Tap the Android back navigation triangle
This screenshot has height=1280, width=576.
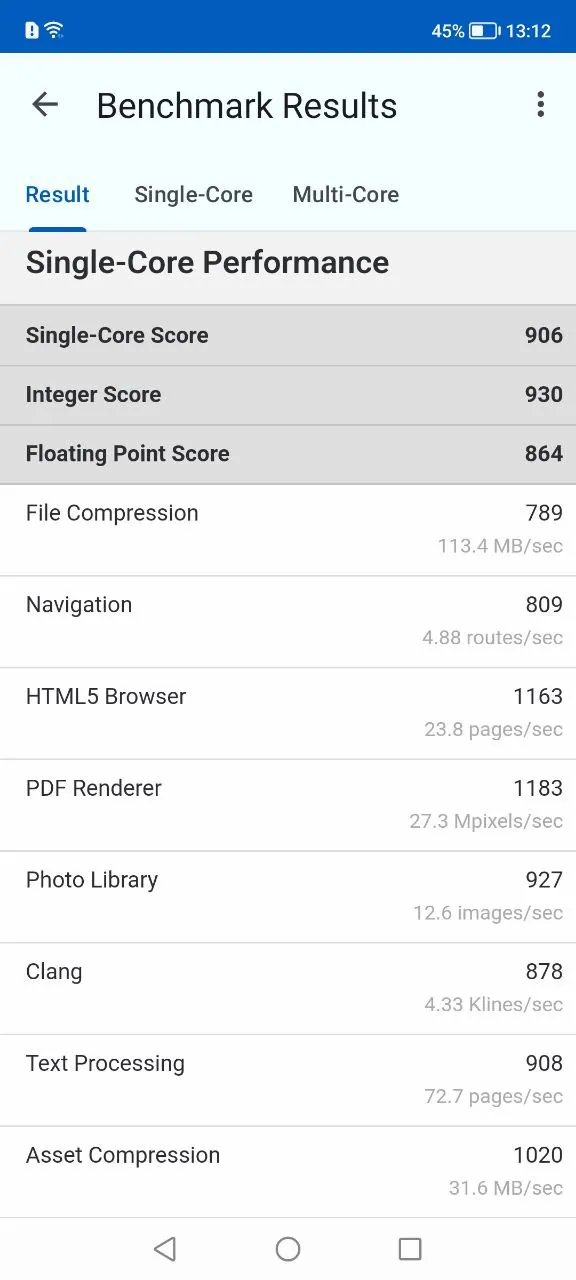coord(165,1248)
